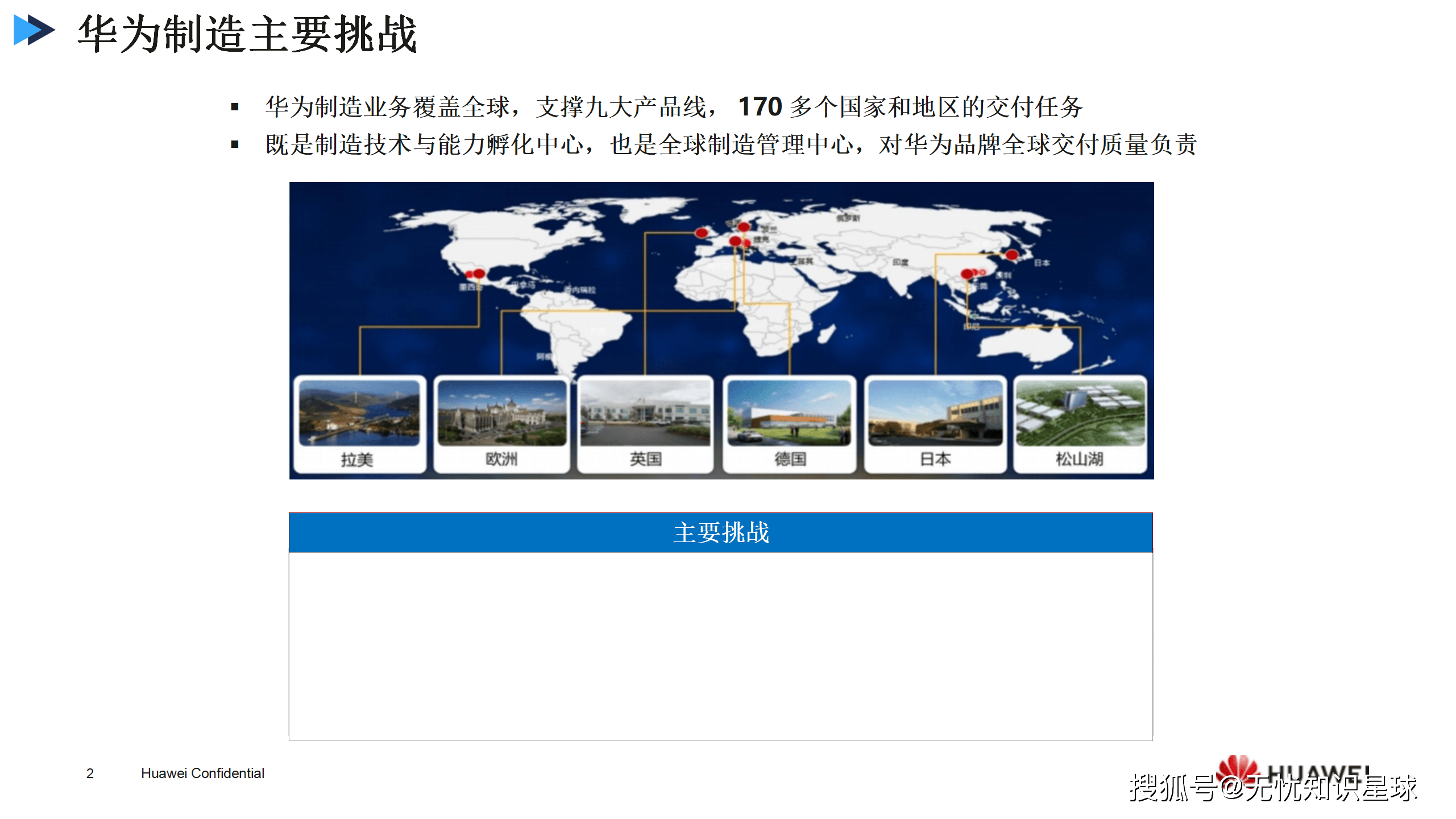
Task: Click the red marker on southern China
Action: pos(967,274)
